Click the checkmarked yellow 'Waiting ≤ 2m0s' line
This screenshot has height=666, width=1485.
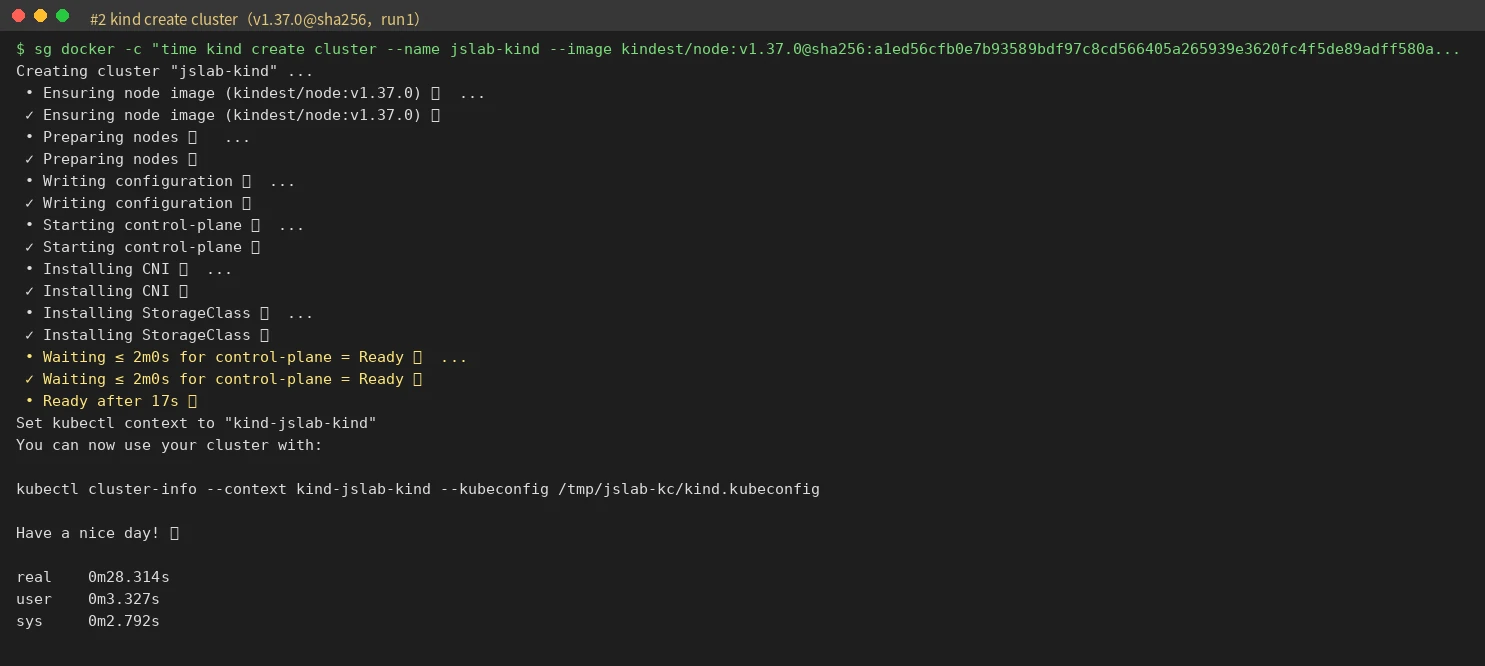[224, 379]
